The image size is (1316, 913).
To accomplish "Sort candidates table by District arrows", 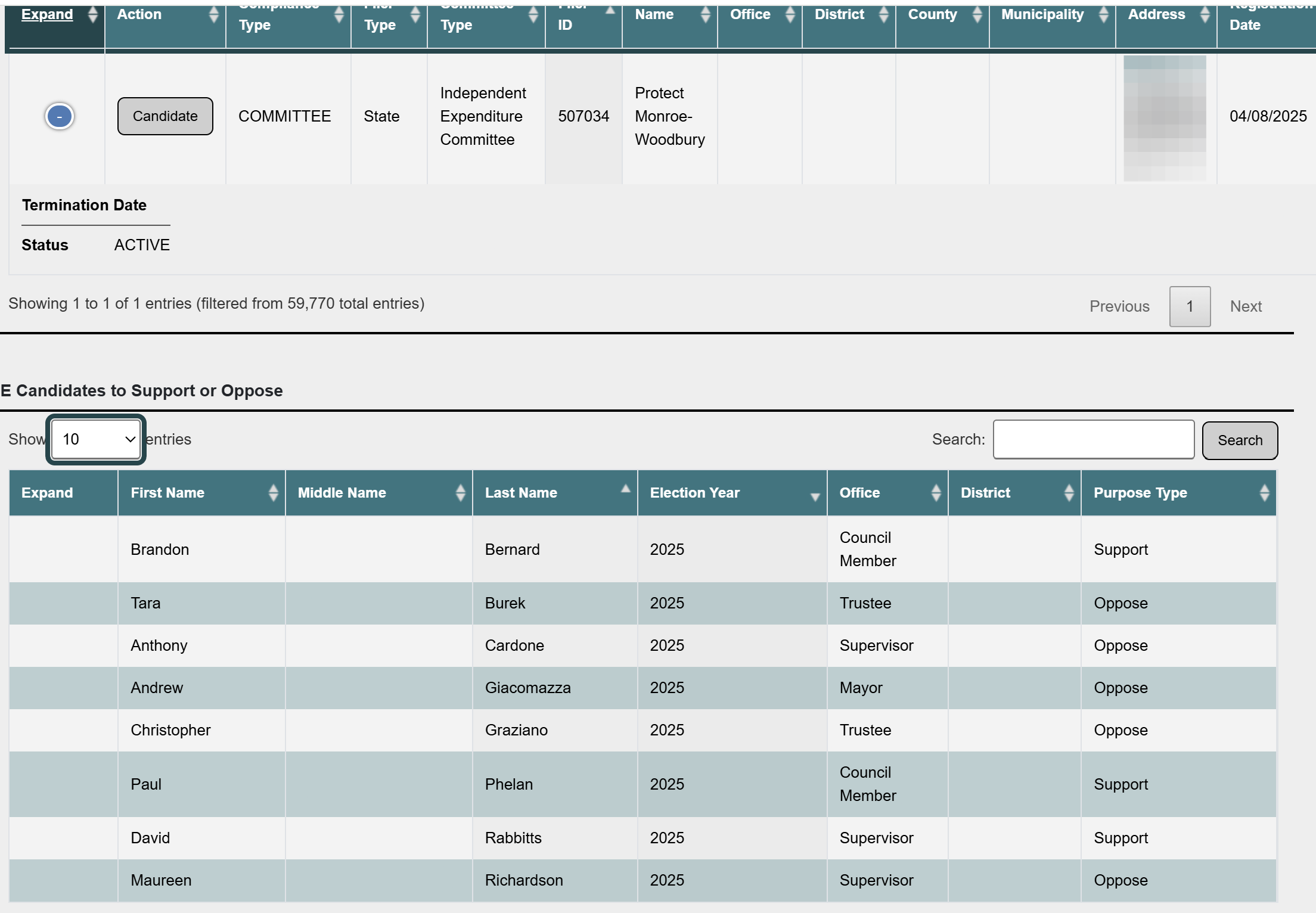I will 1069,493.
